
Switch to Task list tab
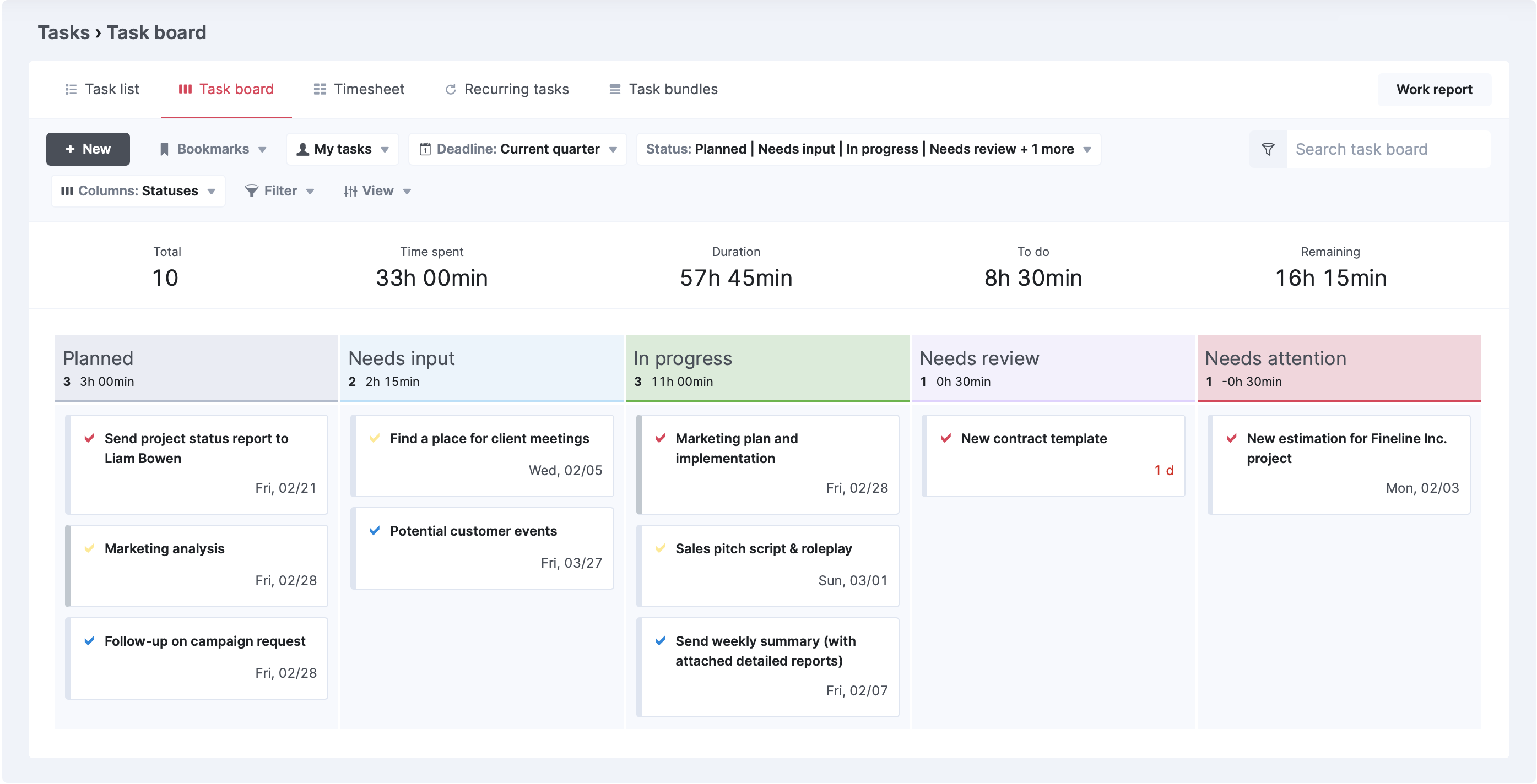point(102,89)
